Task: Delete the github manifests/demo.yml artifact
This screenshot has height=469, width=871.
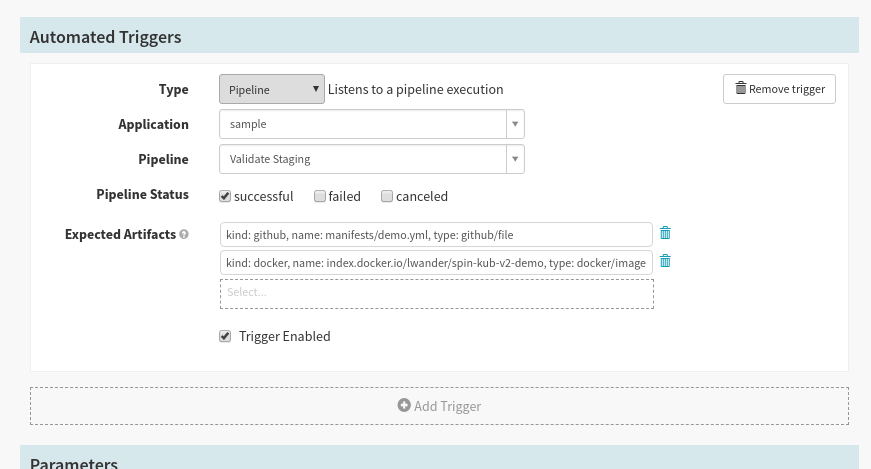Action: point(665,233)
